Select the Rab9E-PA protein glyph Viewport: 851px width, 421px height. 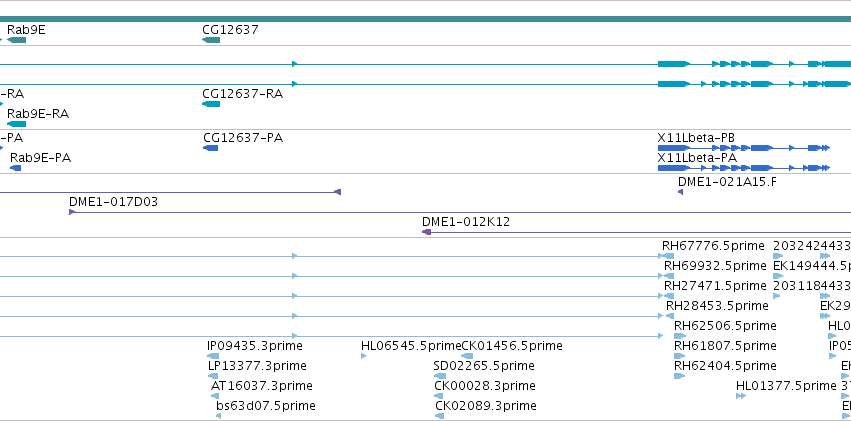(16, 168)
